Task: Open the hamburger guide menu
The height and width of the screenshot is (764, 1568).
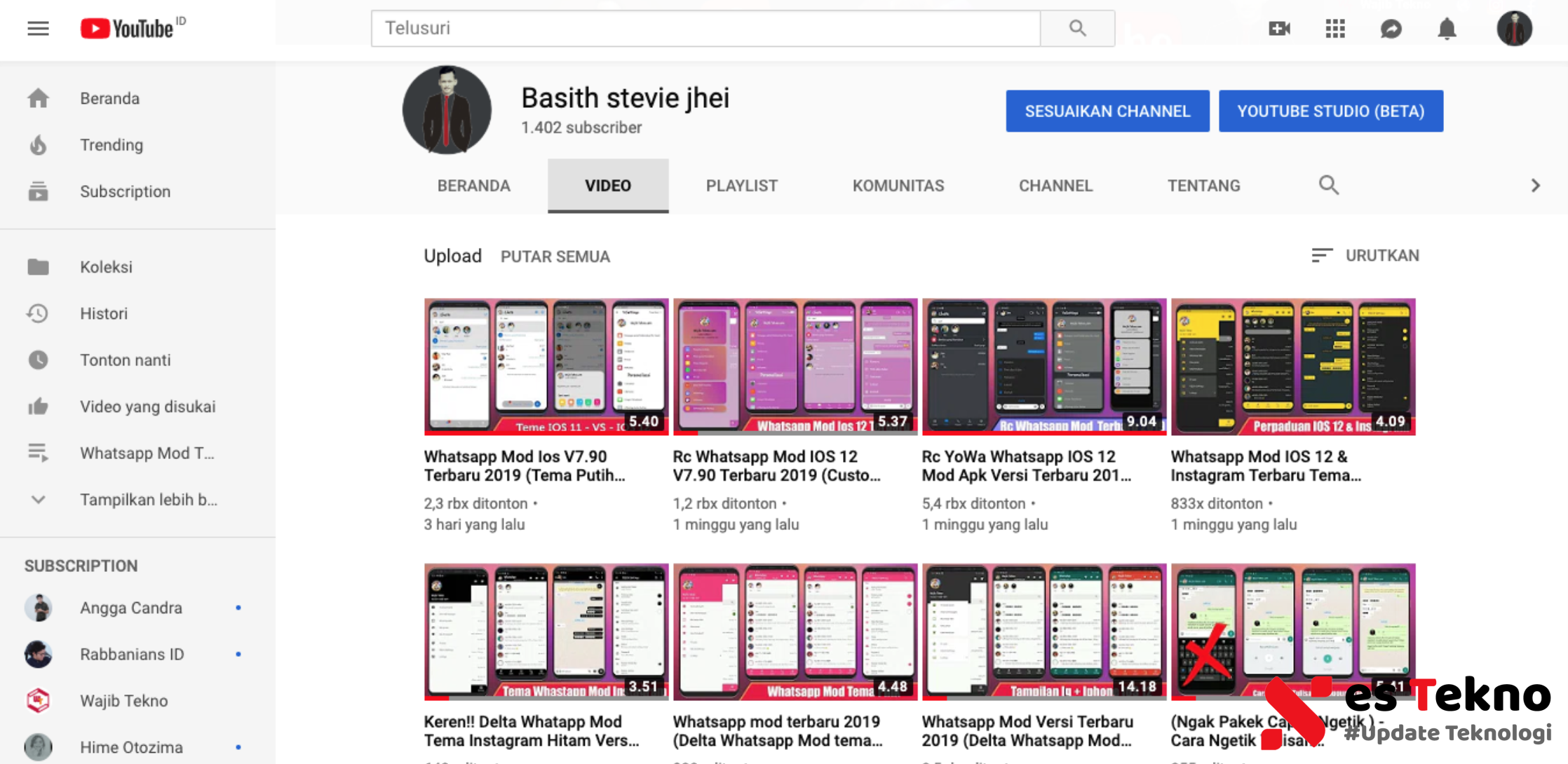Action: click(x=38, y=29)
